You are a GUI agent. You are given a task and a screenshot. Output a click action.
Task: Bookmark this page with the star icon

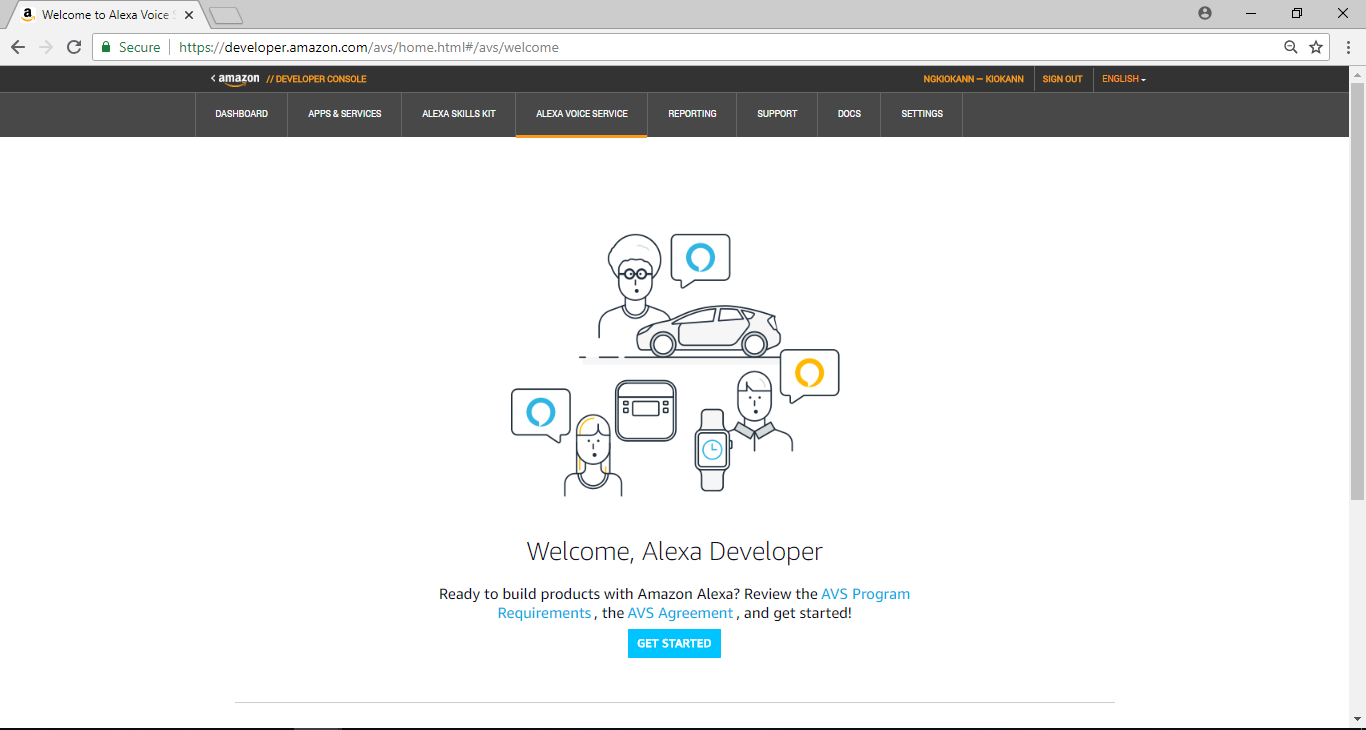click(1316, 47)
